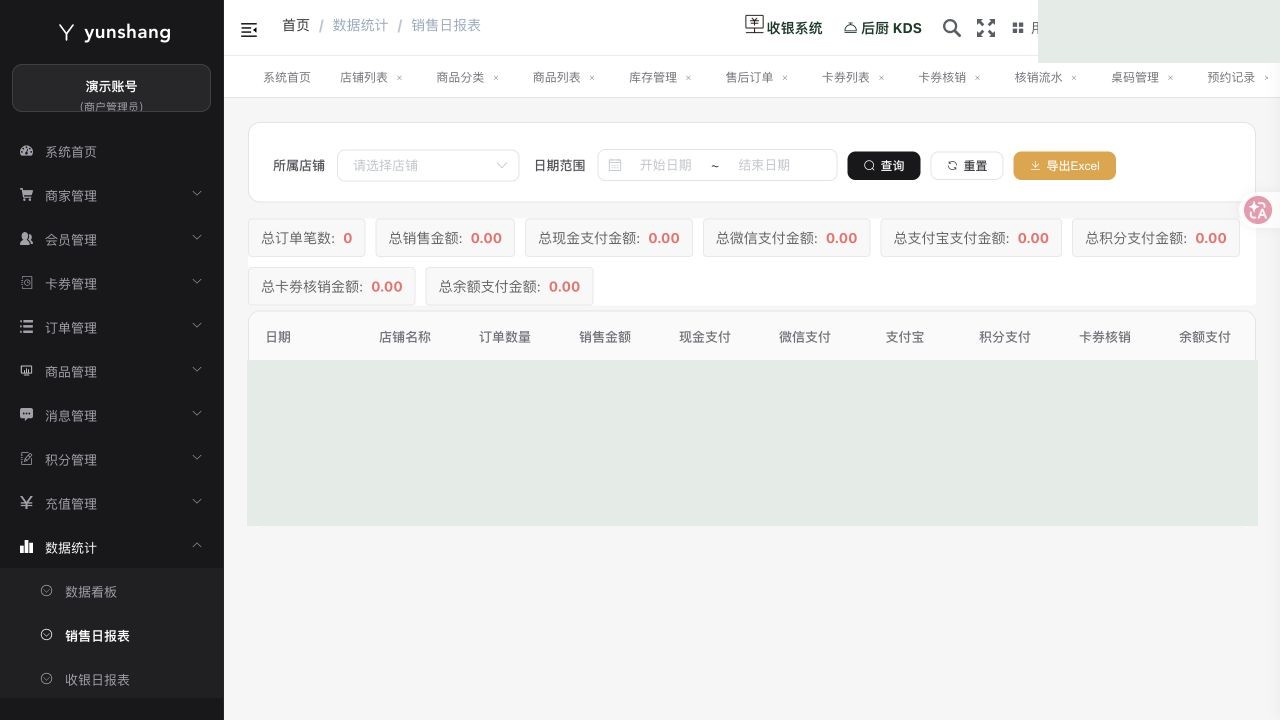Click the 演示账号 account card

111,88
